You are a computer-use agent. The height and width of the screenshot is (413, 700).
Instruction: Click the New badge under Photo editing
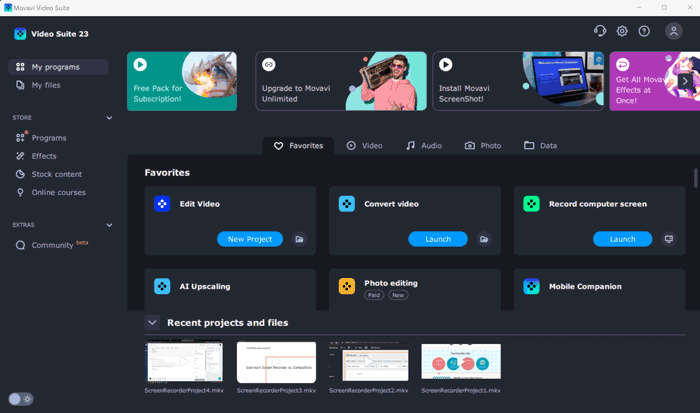coord(398,295)
